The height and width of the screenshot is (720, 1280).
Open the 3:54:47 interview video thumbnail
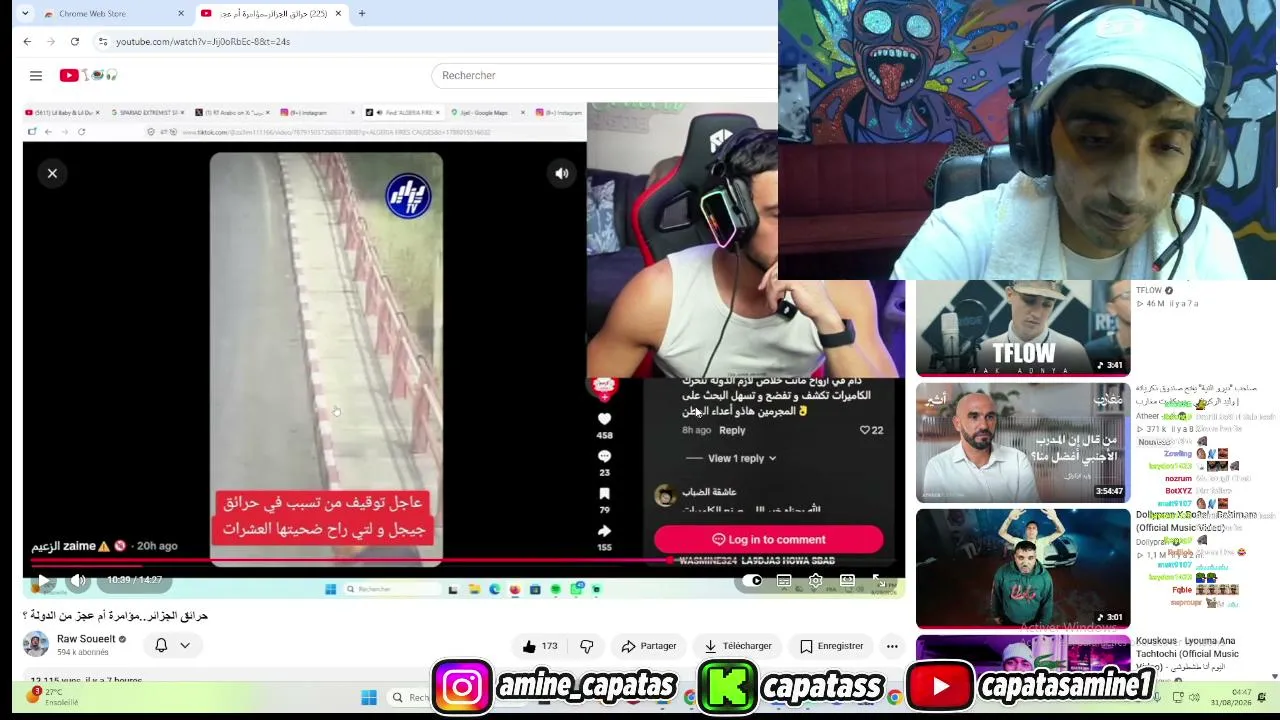1023,442
